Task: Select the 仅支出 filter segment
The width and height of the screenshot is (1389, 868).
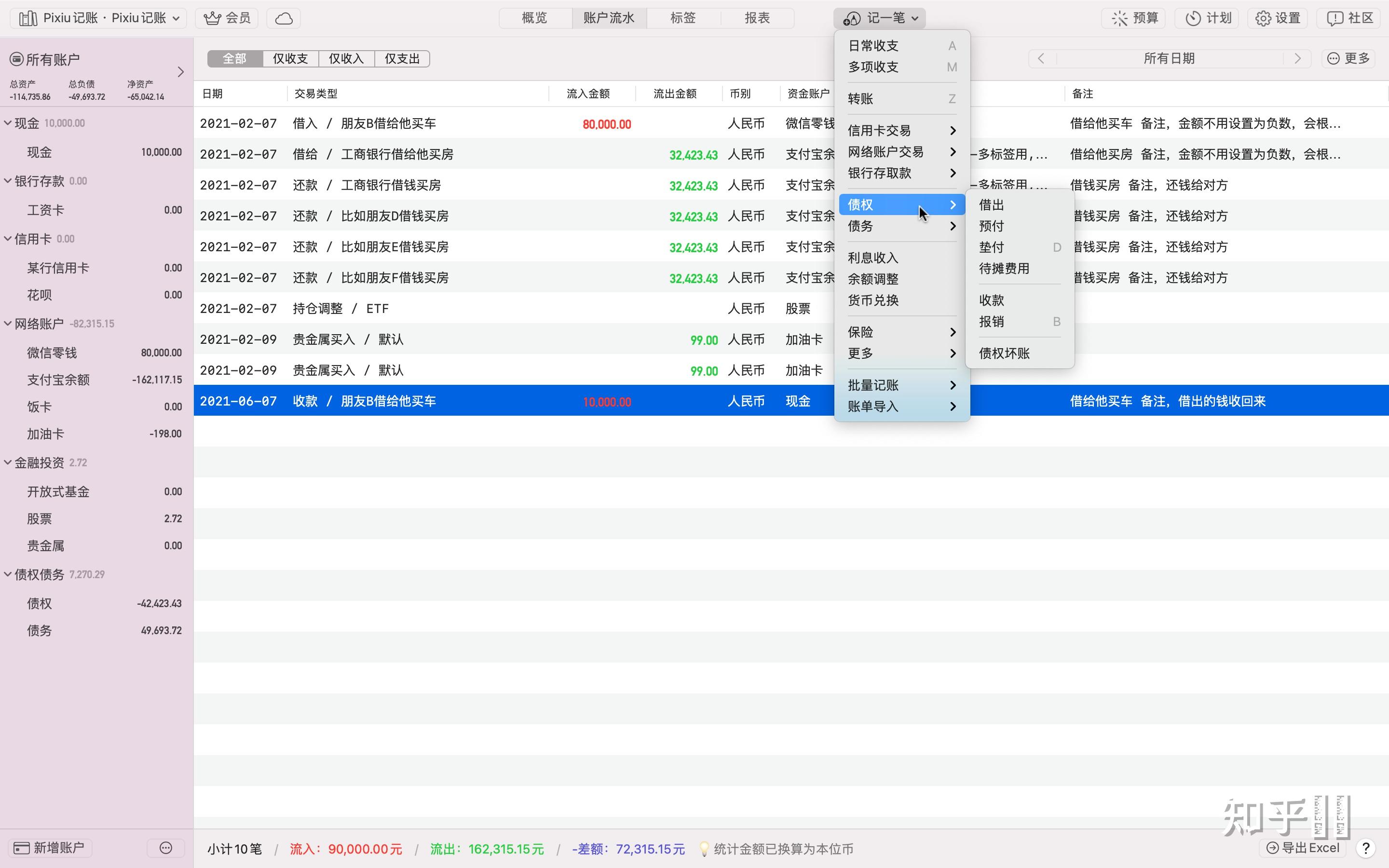Action: 402,58
